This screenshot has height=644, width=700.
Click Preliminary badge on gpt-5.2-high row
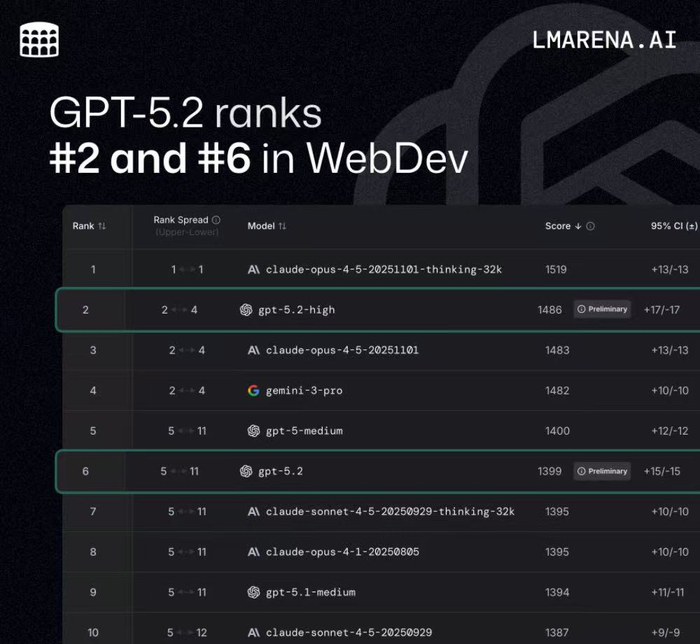click(x=602, y=309)
